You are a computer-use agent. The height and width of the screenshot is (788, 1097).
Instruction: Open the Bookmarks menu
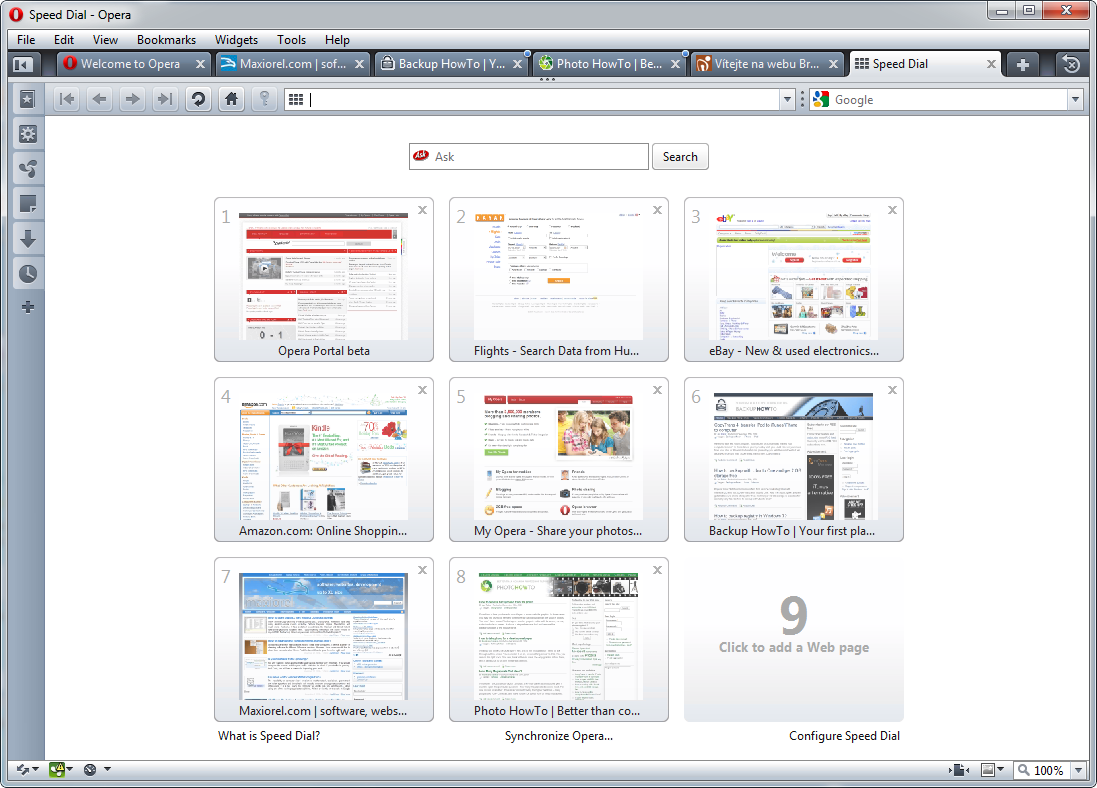tap(167, 40)
